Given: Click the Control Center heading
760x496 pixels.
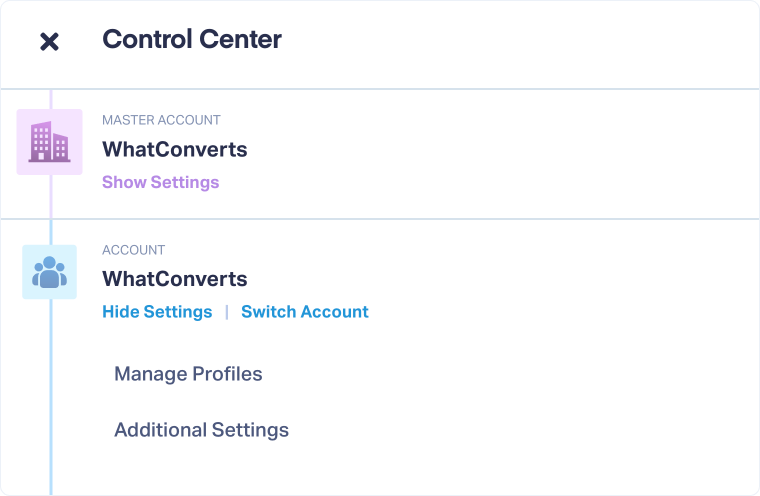Looking at the screenshot, I should [192, 40].
